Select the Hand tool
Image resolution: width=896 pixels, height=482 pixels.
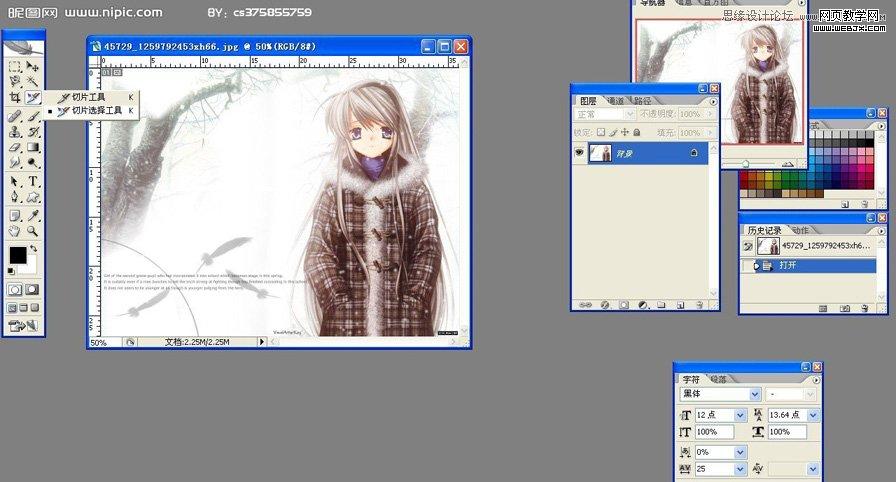15,231
